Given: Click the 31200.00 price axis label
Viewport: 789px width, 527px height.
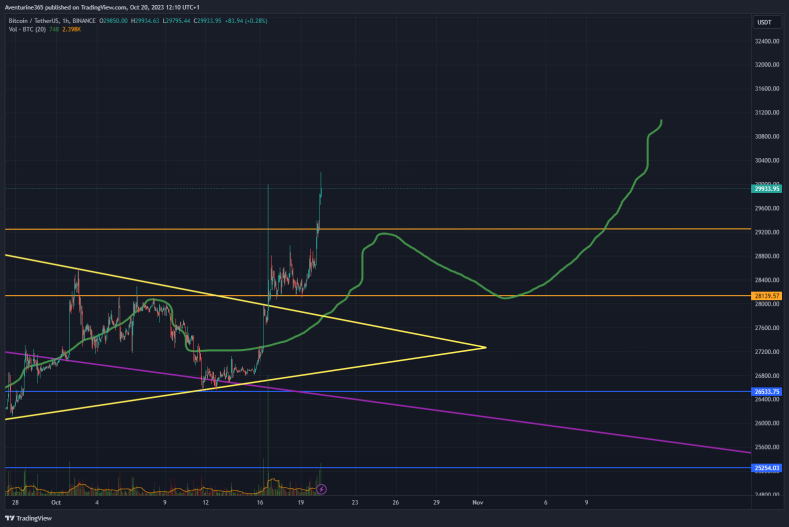Looking at the screenshot, I should tap(767, 113).
